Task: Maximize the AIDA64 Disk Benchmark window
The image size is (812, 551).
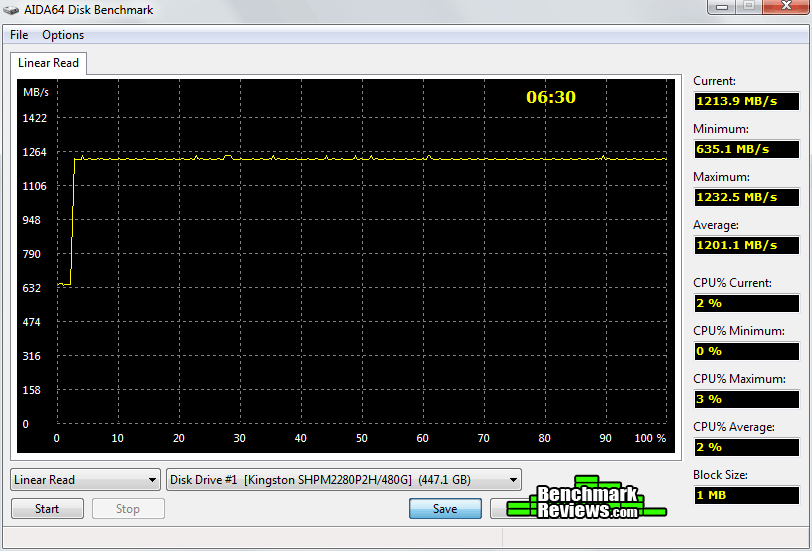Action: click(x=746, y=8)
